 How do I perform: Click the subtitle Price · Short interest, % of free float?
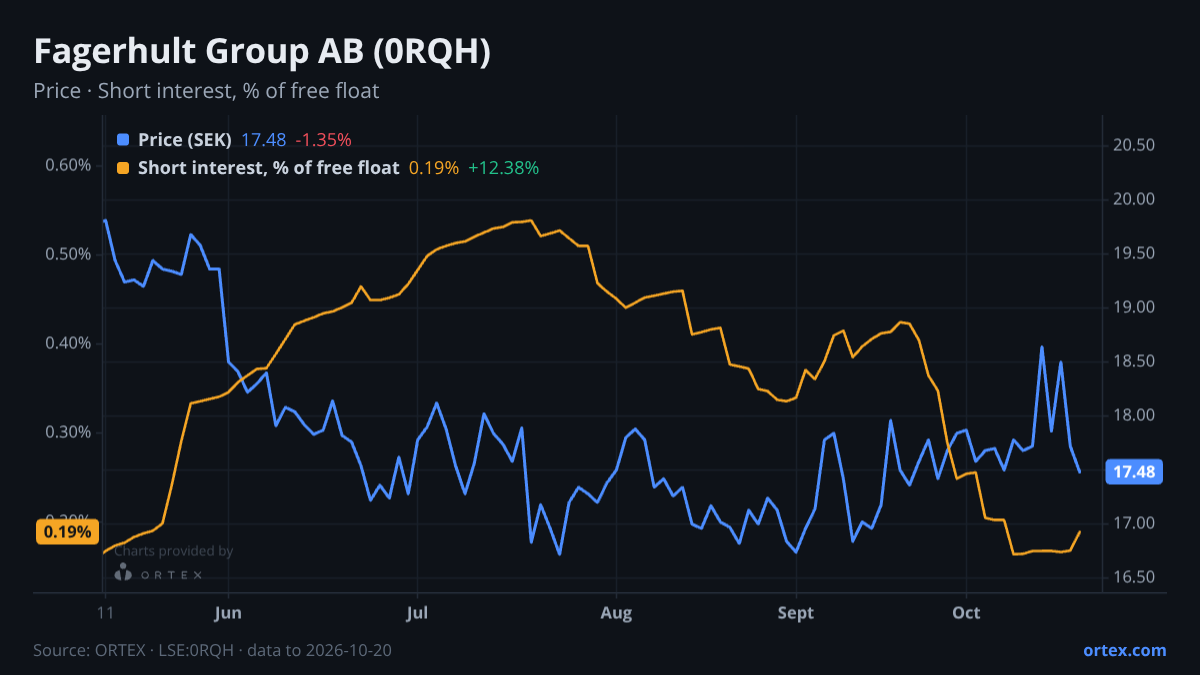pos(206,91)
